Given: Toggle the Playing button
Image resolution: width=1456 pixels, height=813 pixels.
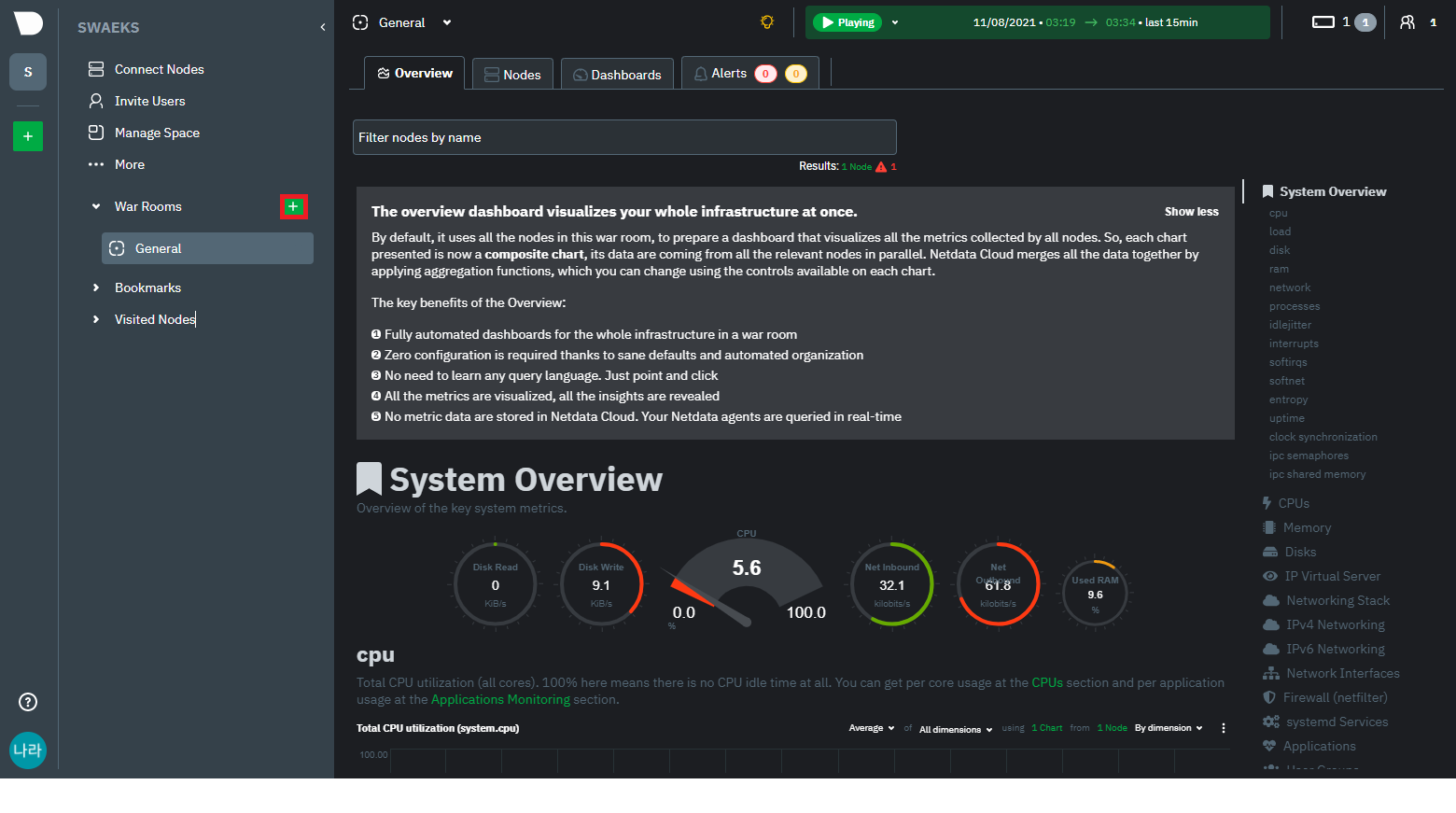Looking at the screenshot, I should [847, 22].
